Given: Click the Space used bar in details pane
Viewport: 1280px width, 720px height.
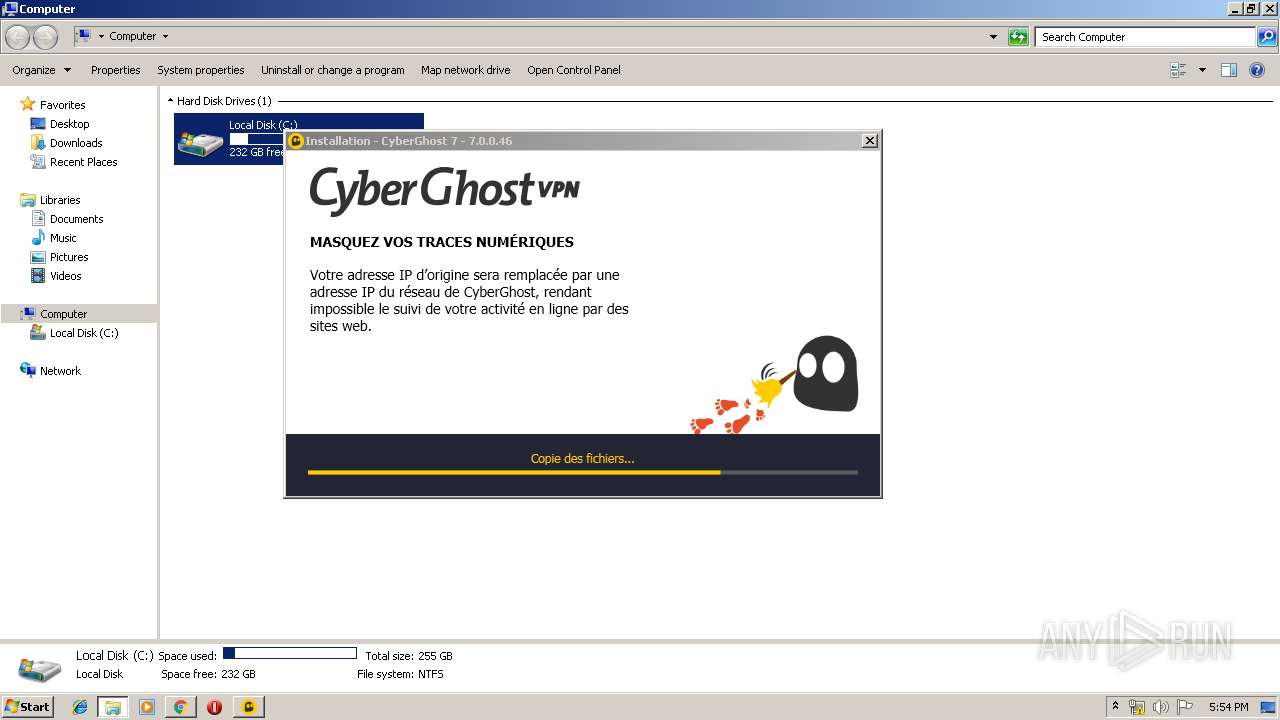Looking at the screenshot, I should coord(290,654).
